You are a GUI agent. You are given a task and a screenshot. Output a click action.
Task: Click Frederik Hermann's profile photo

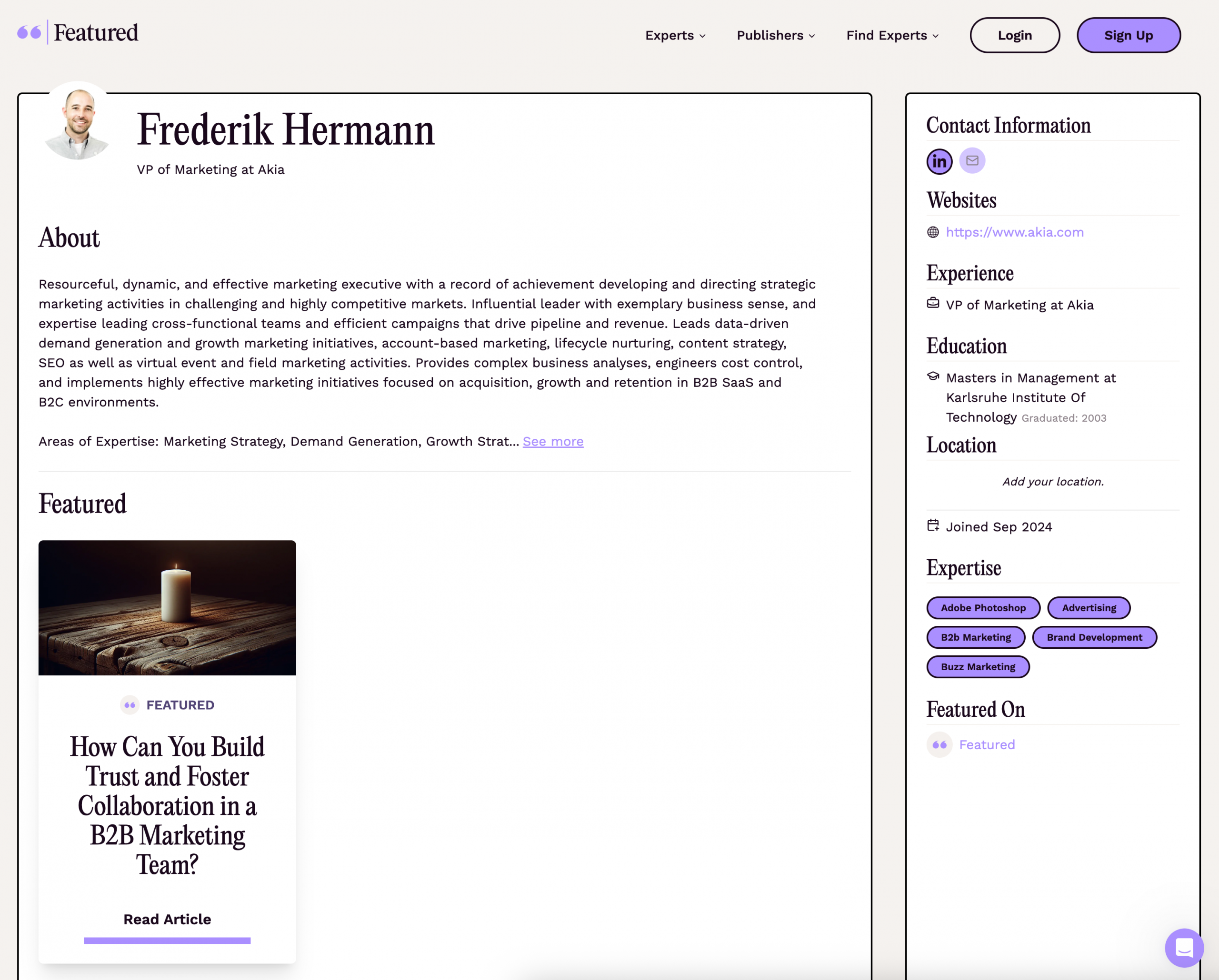click(x=78, y=123)
